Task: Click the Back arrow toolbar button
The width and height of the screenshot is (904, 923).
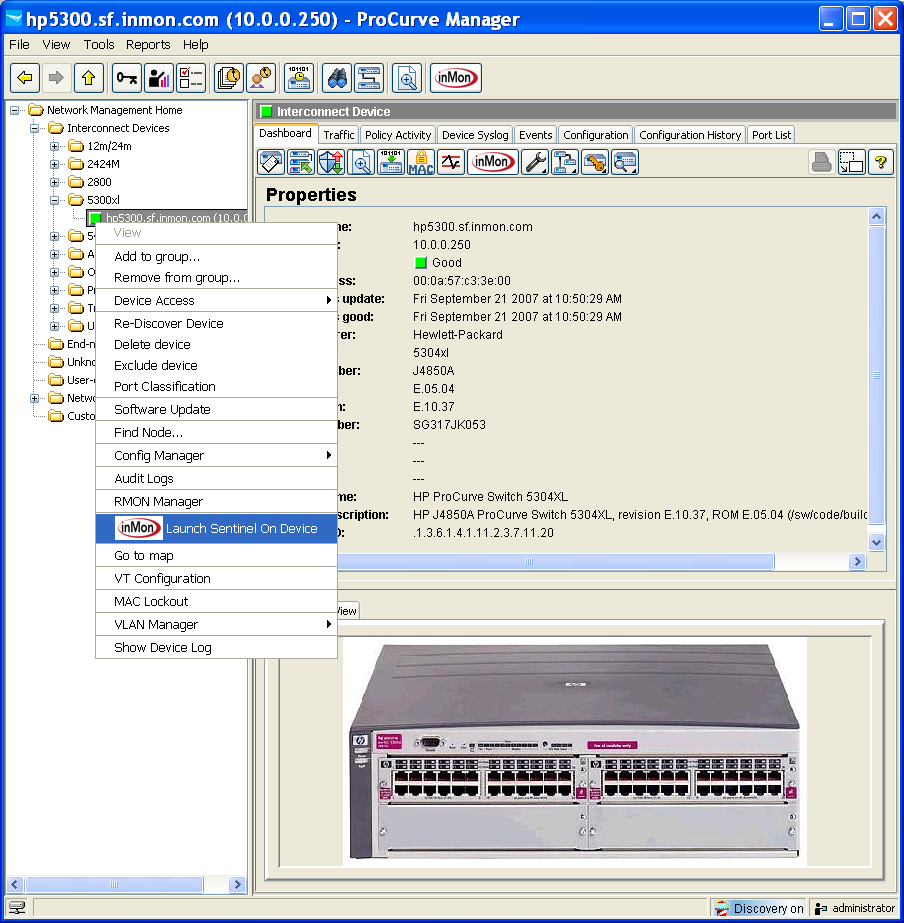Action: point(25,78)
